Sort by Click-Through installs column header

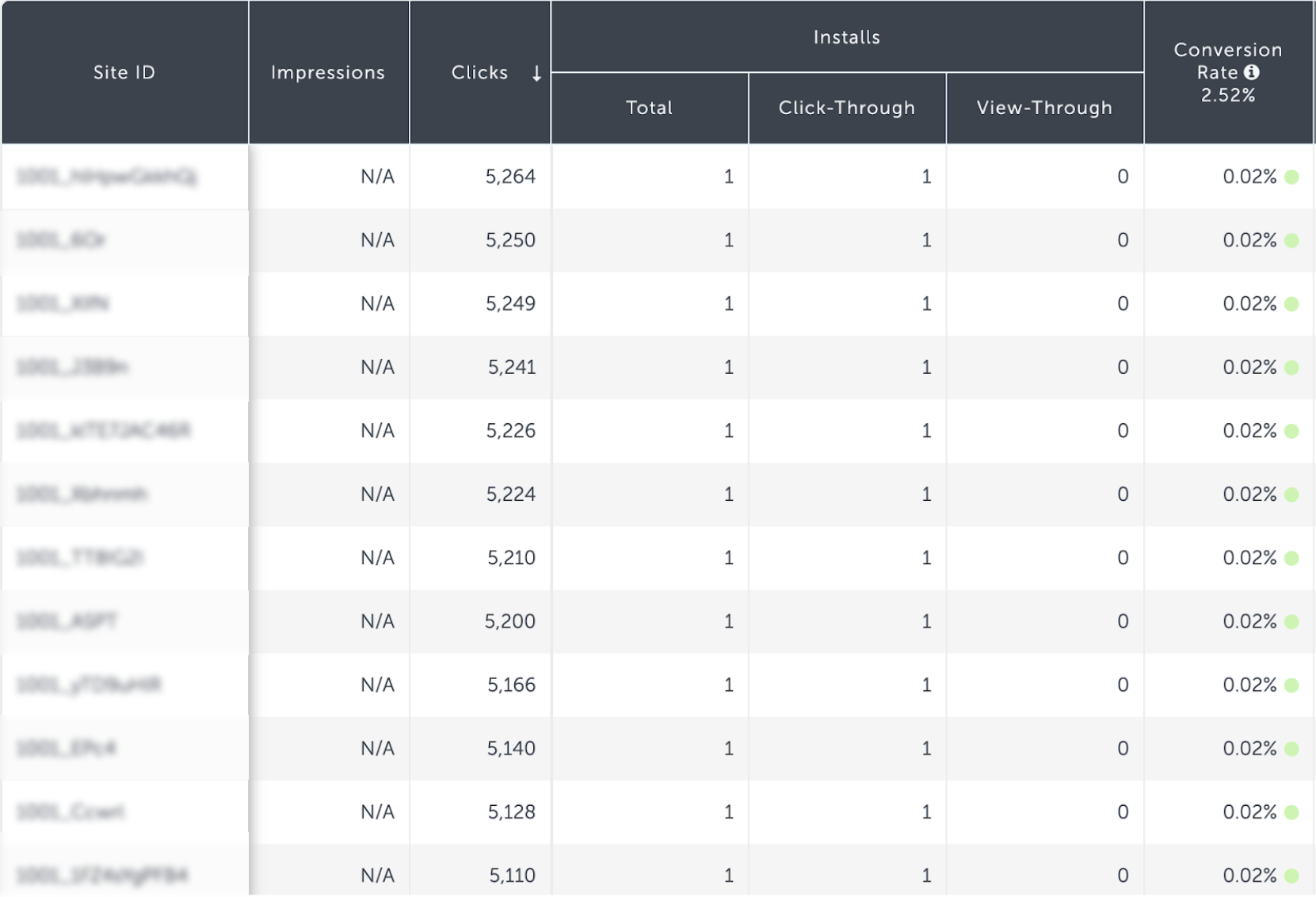[x=847, y=108]
